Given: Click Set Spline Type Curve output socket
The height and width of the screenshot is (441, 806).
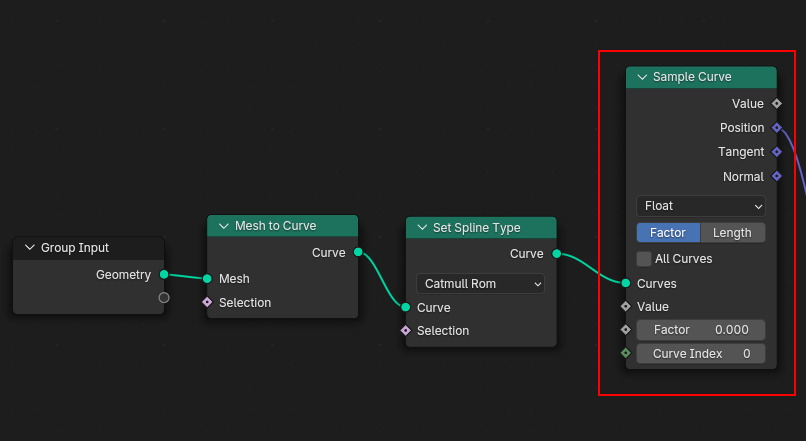Looking at the screenshot, I should point(557,253).
